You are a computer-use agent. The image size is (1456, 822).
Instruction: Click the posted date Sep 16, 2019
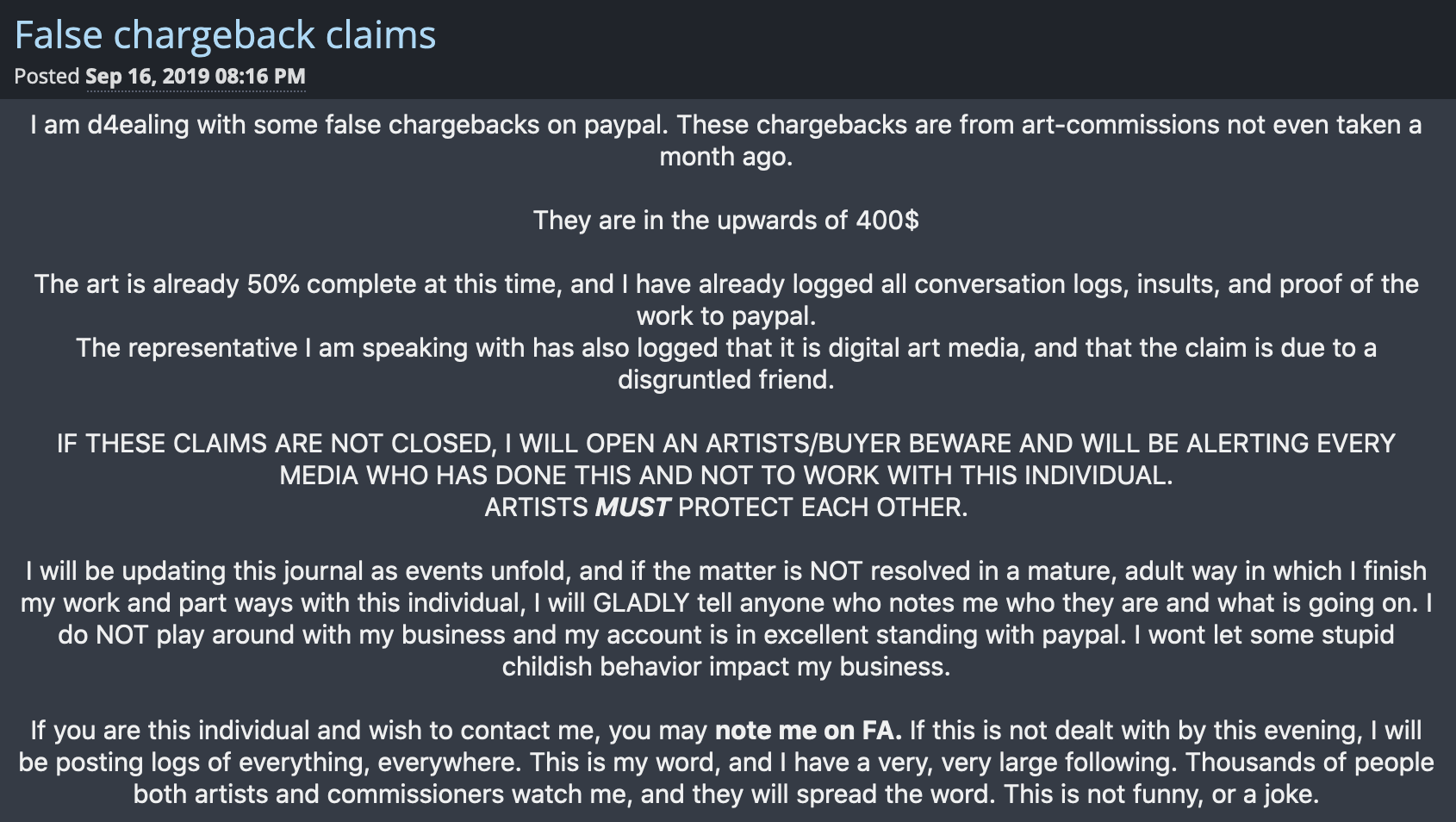tap(196, 76)
